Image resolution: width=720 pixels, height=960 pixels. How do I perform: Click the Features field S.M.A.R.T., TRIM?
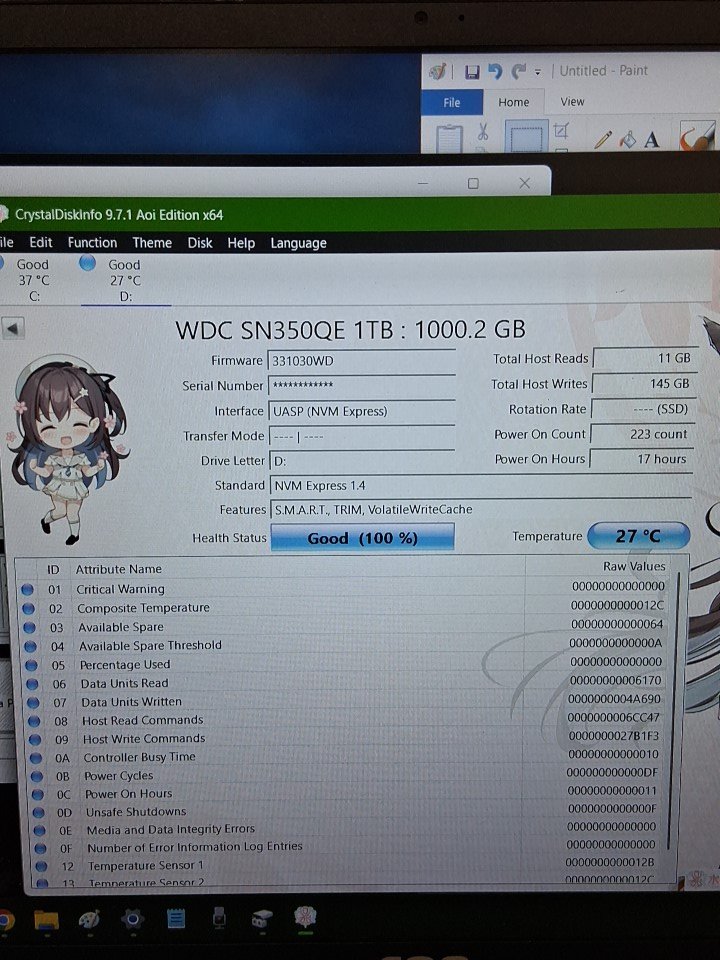pos(481,509)
